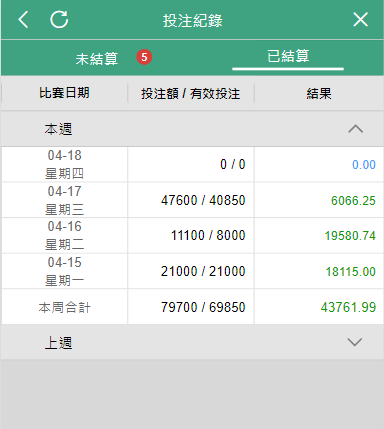Click the 43761.99 total result
This screenshot has width=384, height=429.
(348, 307)
